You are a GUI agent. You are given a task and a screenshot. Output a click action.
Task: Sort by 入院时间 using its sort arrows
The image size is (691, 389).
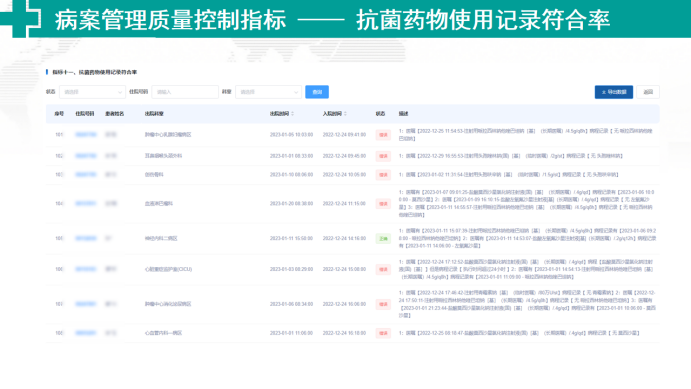pyautogui.click(x=346, y=114)
